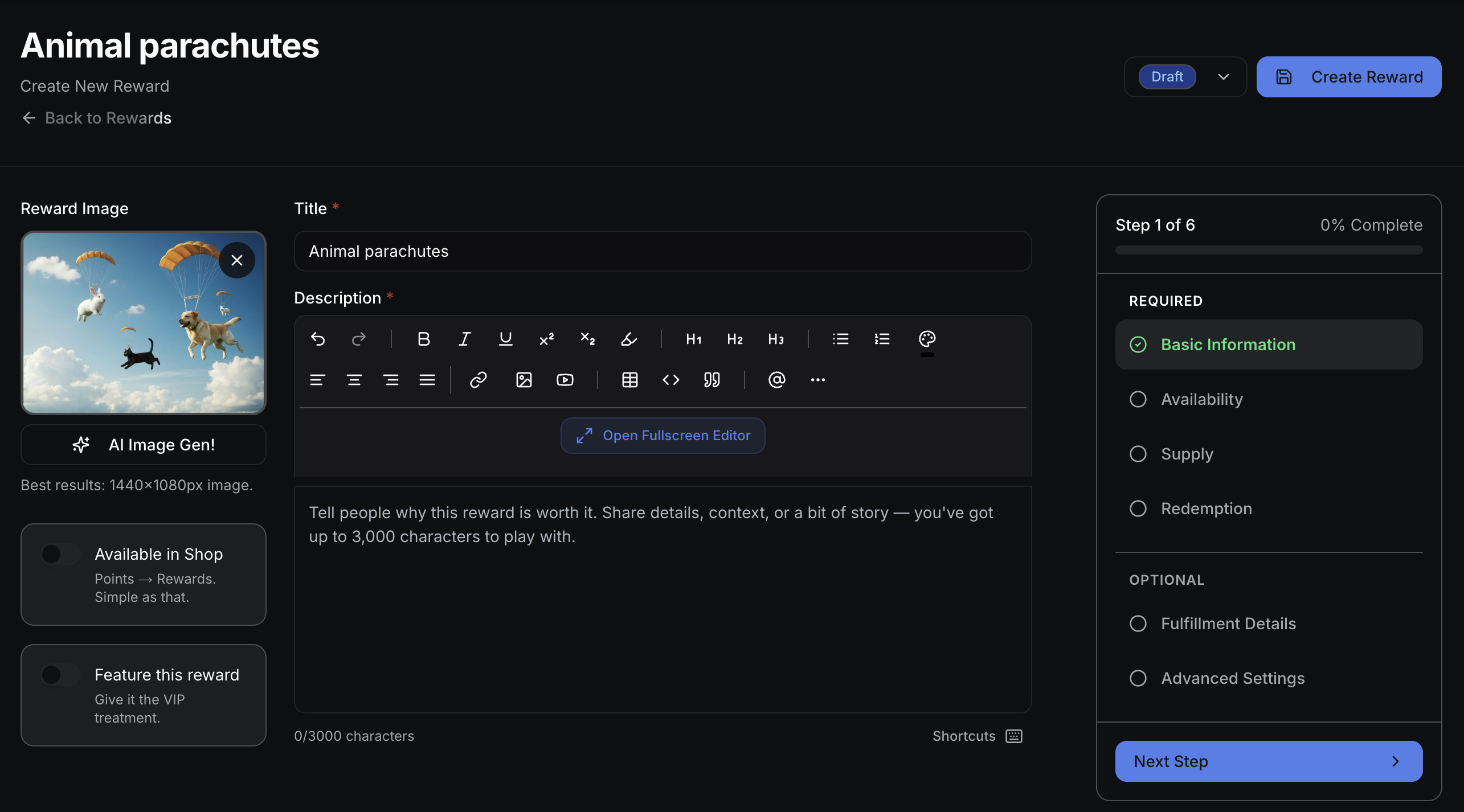Expand more formatting options (ellipsis)
This screenshot has width=1464, height=812.
coord(817,380)
